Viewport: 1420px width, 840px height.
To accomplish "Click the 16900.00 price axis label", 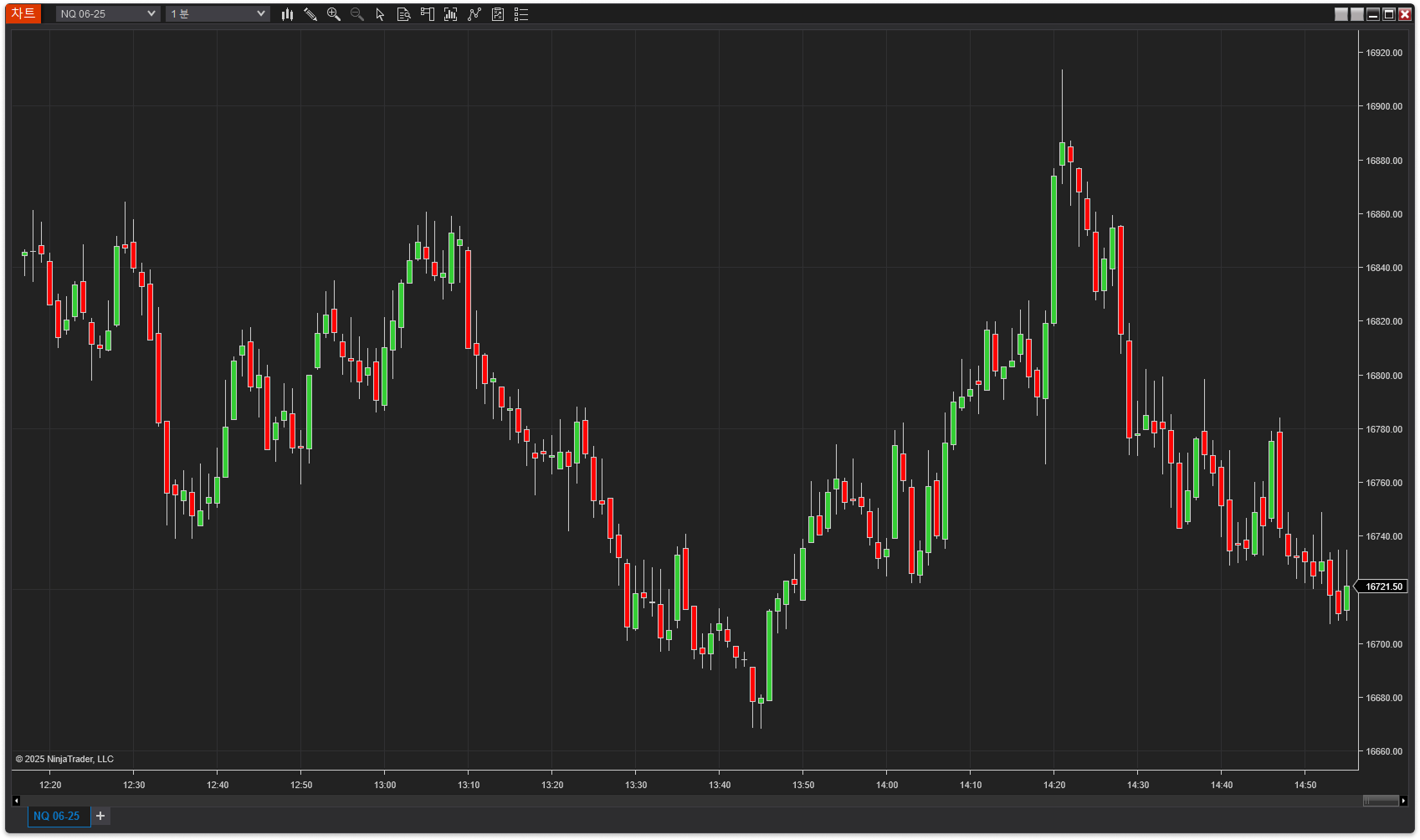I will click(1384, 106).
